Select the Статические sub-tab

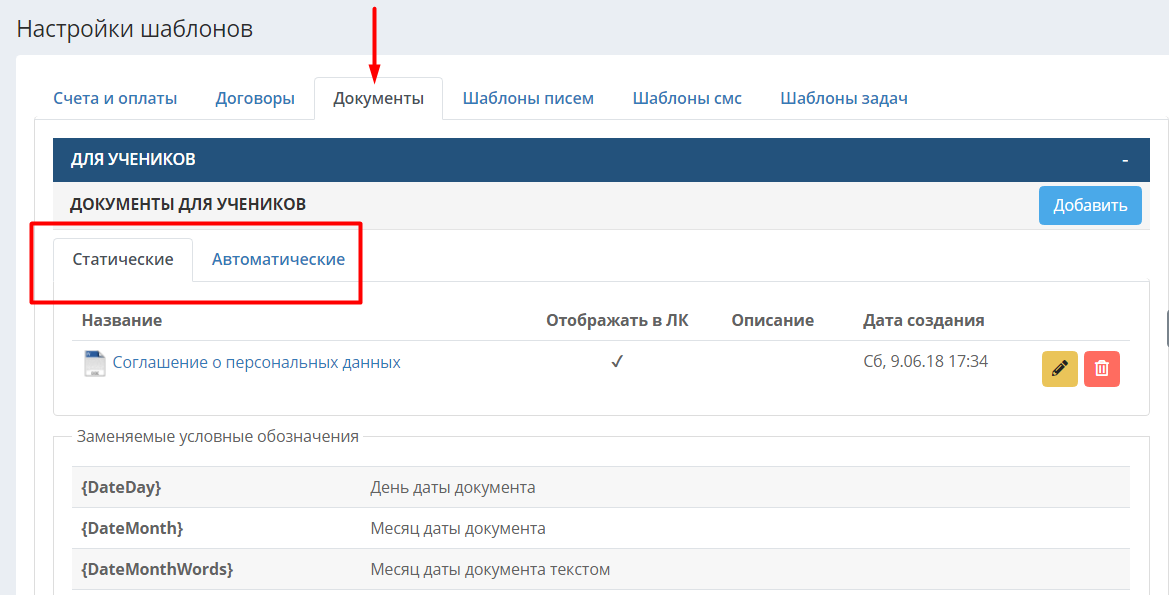coord(123,259)
